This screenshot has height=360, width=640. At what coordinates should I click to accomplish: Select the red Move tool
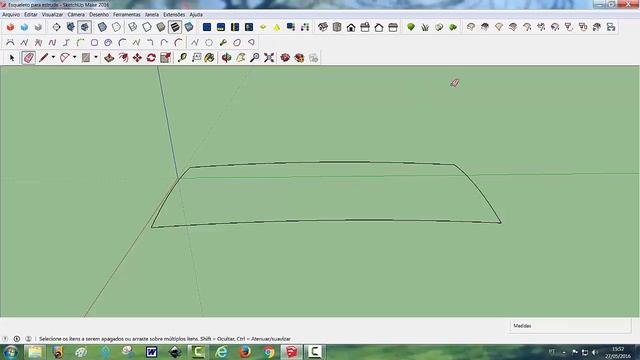pyautogui.click(x=137, y=58)
